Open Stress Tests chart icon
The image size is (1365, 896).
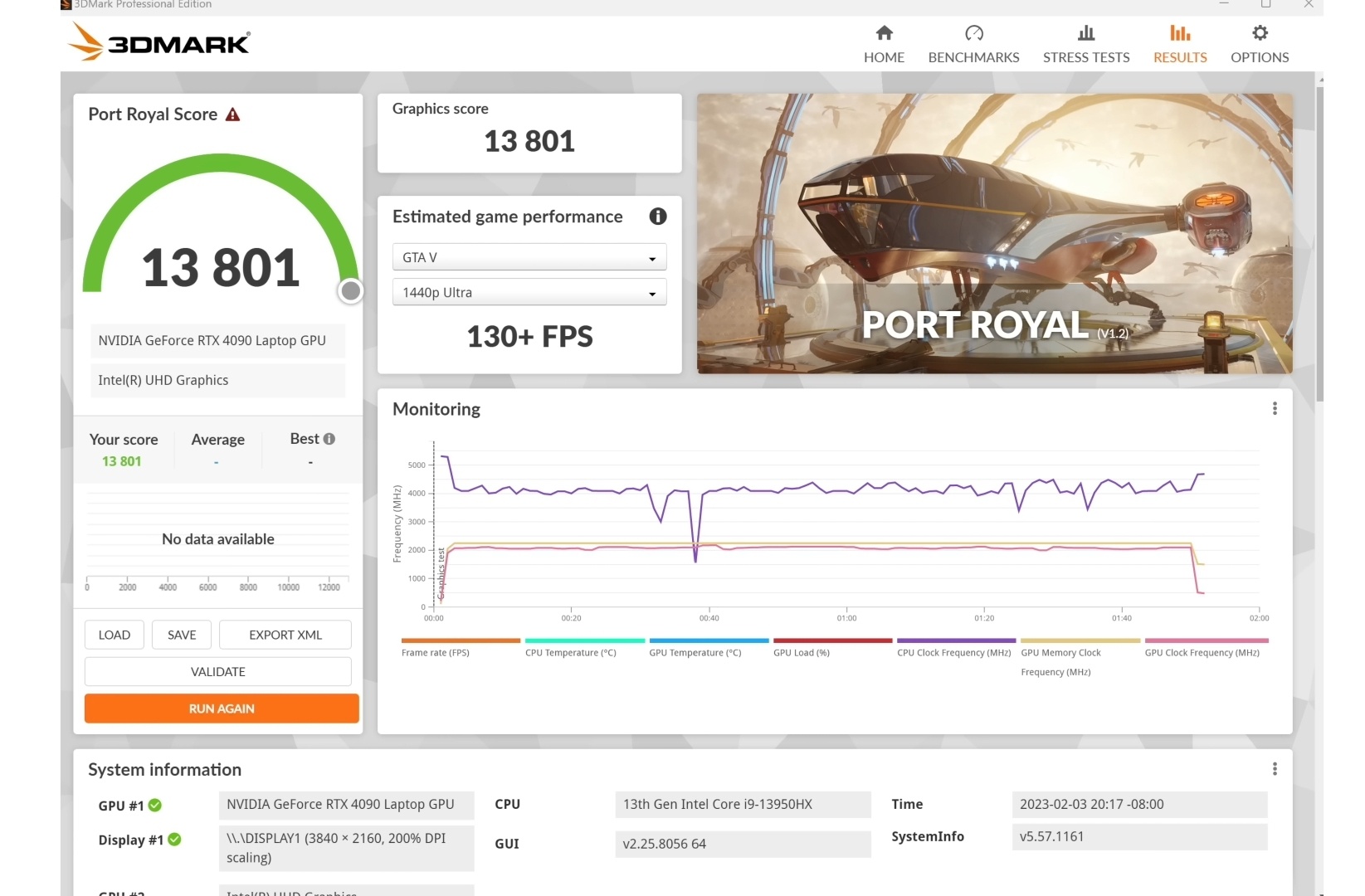point(1085,33)
